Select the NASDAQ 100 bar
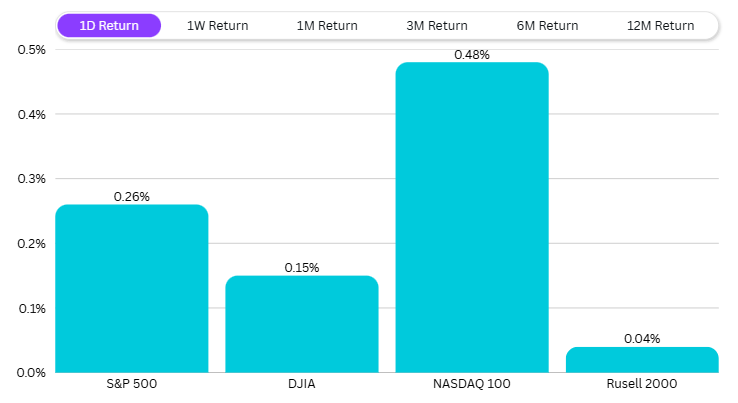 (472, 220)
